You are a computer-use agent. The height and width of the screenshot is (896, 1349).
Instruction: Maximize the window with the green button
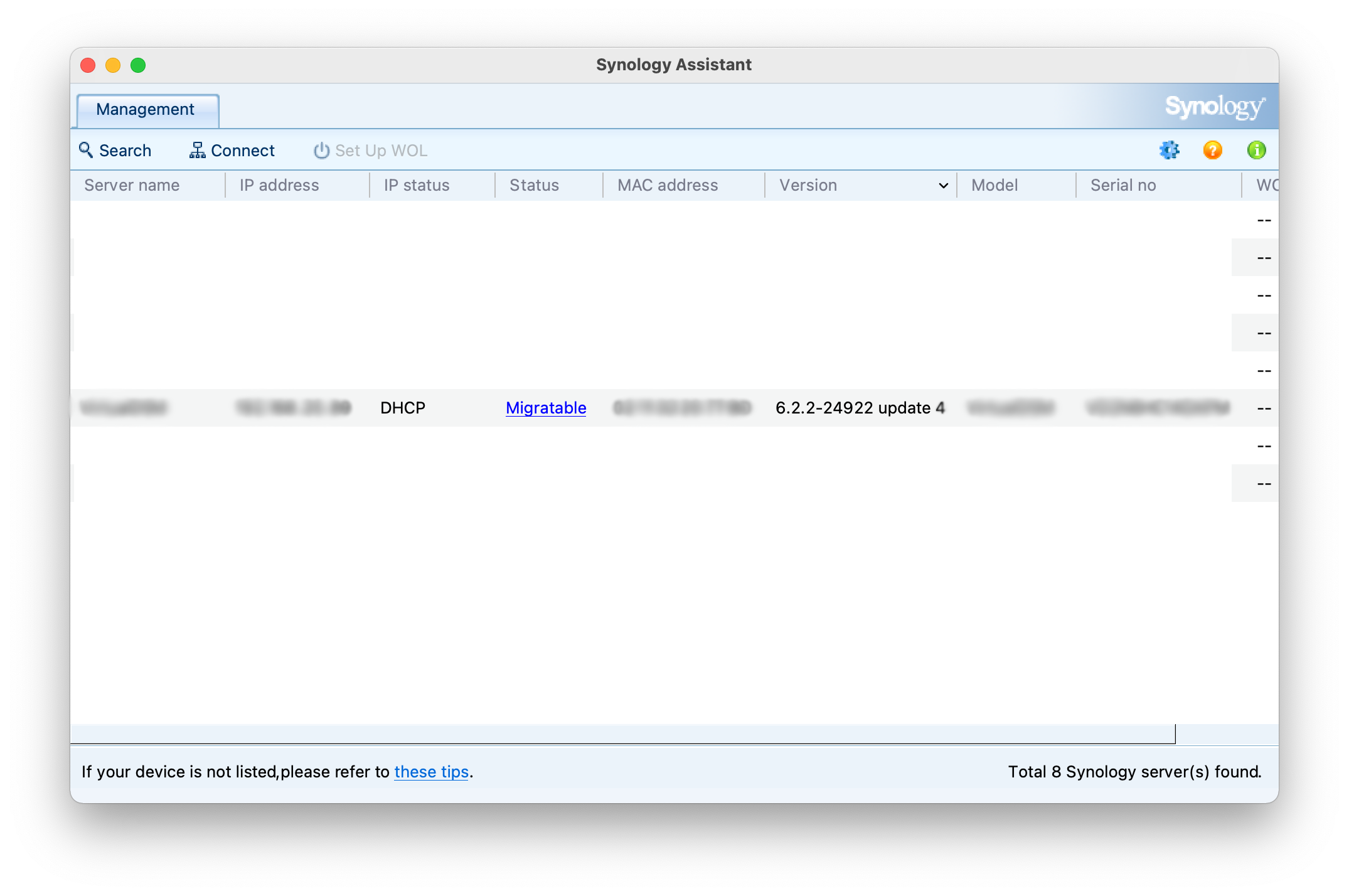(138, 65)
